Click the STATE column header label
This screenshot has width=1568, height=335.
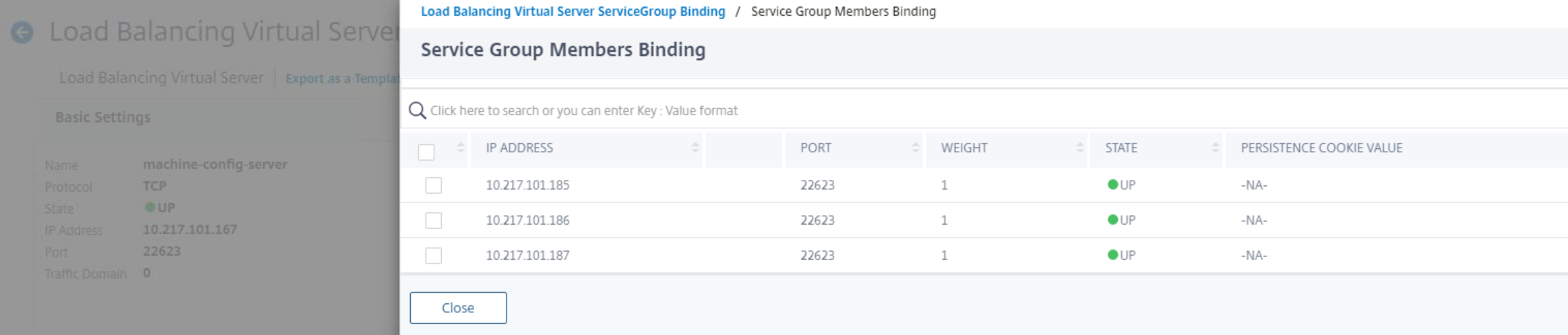[x=1121, y=148]
